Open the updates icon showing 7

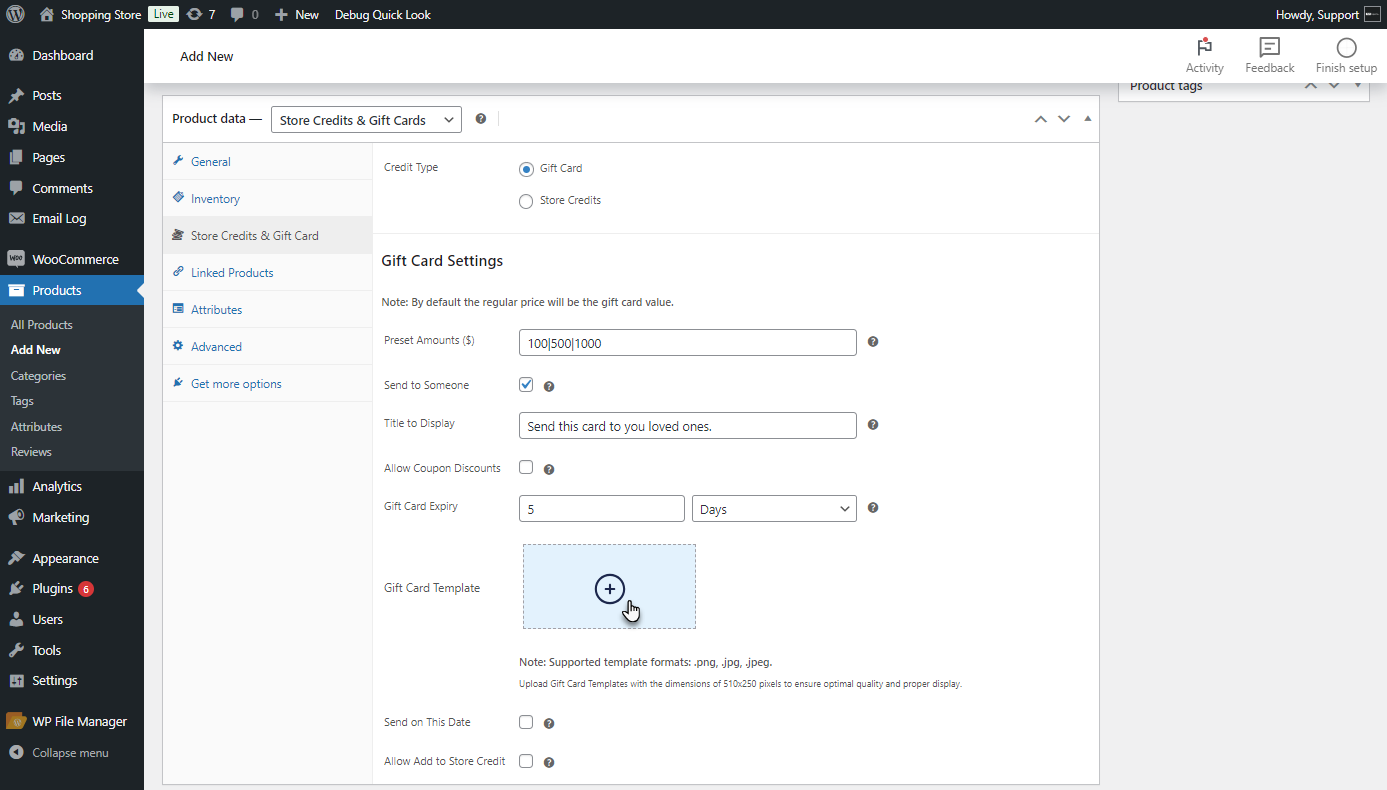click(x=201, y=15)
